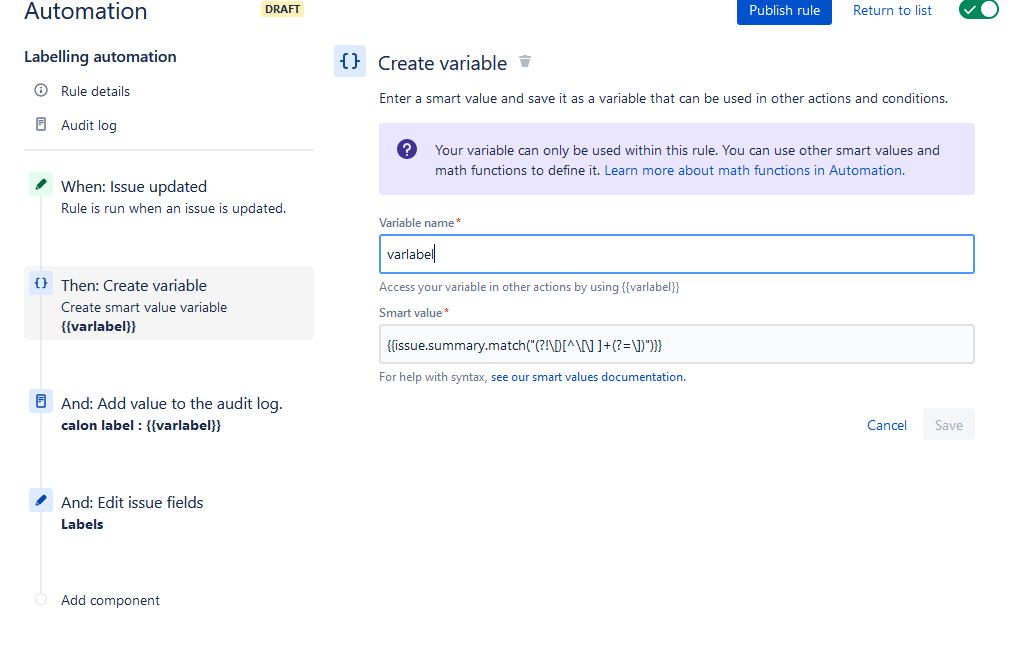Open the smart values documentation link
Screen dimensions: 1011x656
(588, 377)
